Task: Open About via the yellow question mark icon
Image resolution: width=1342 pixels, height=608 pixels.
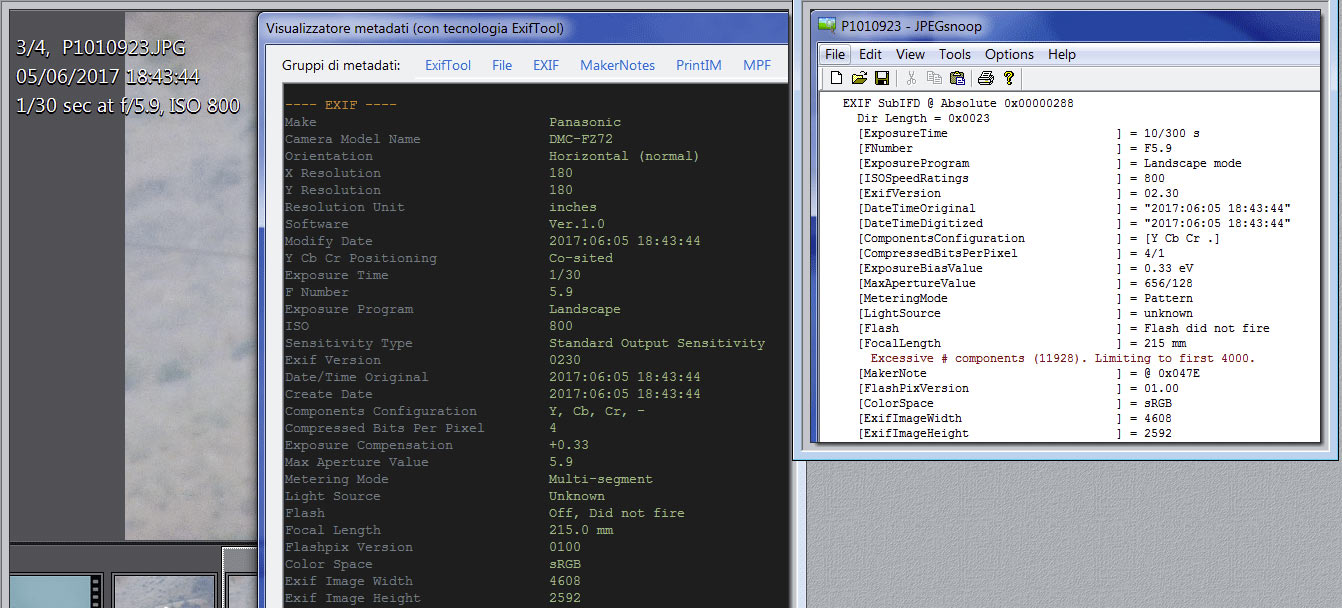Action: coord(1009,78)
